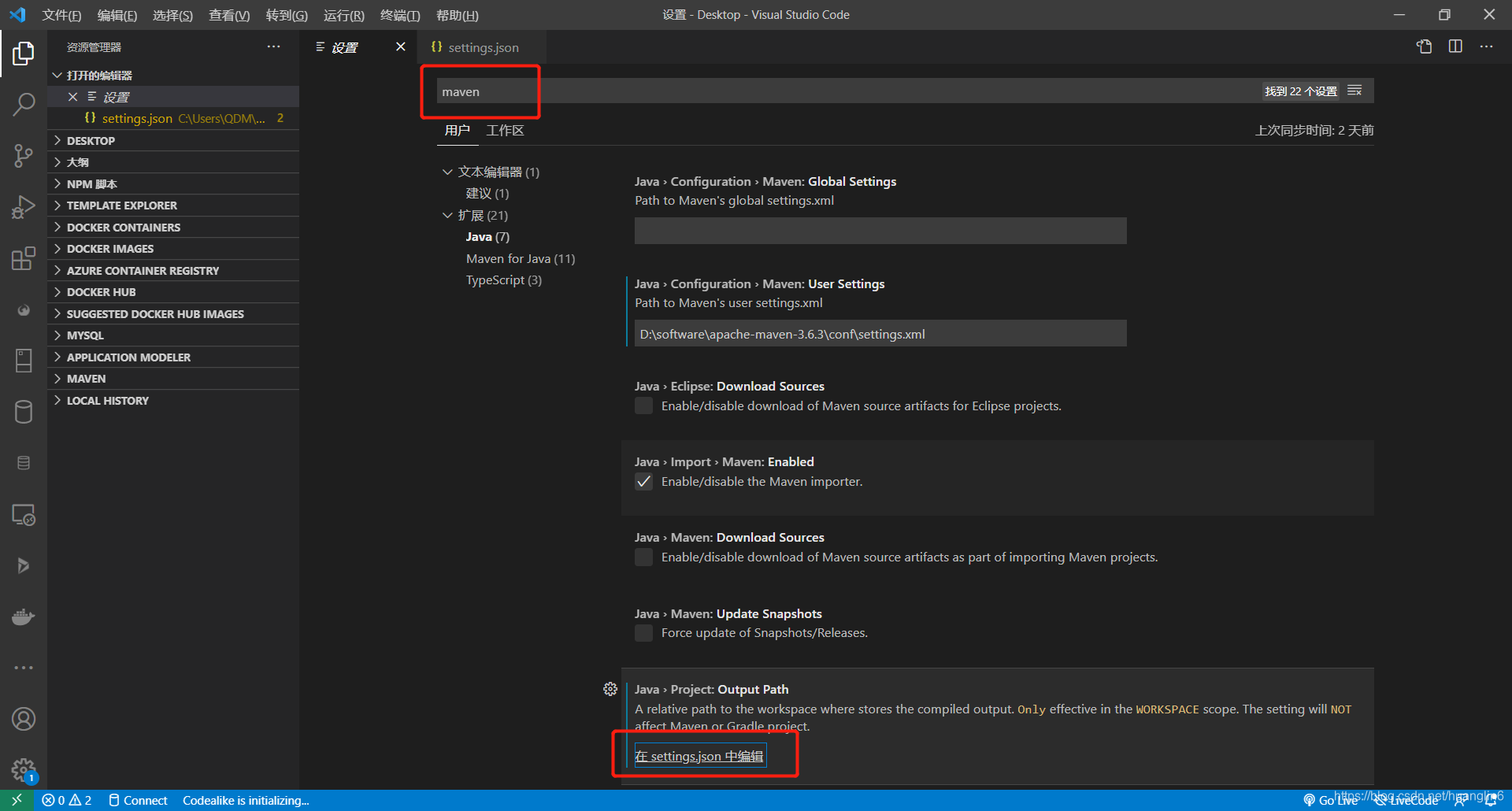The image size is (1512, 811).
Task: Clear settings search filter icon
Action: 1354,91
